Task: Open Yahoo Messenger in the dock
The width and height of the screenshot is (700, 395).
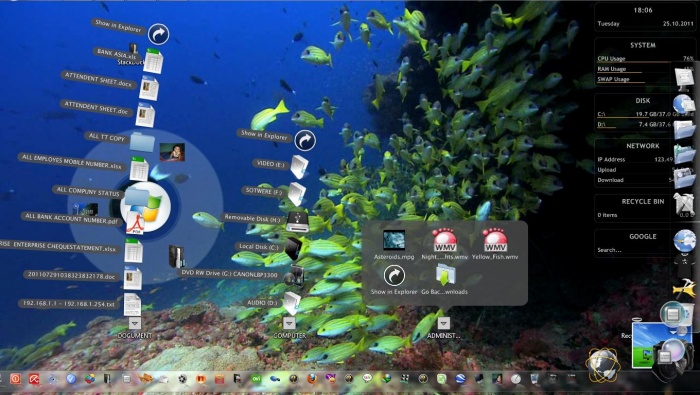Action: (x=330, y=379)
